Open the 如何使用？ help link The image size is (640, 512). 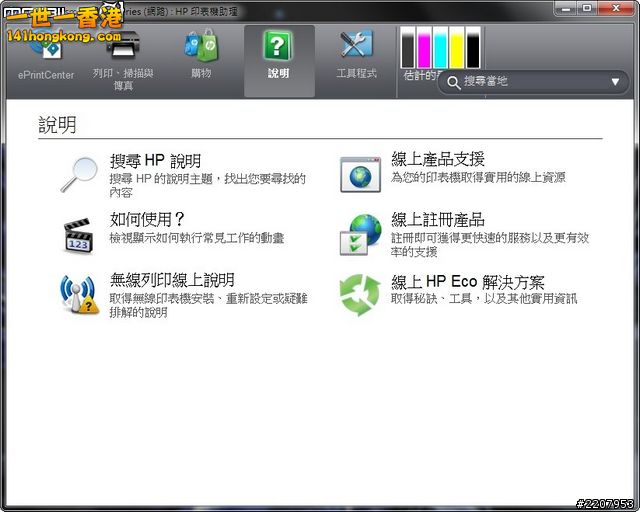(x=148, y=219)
